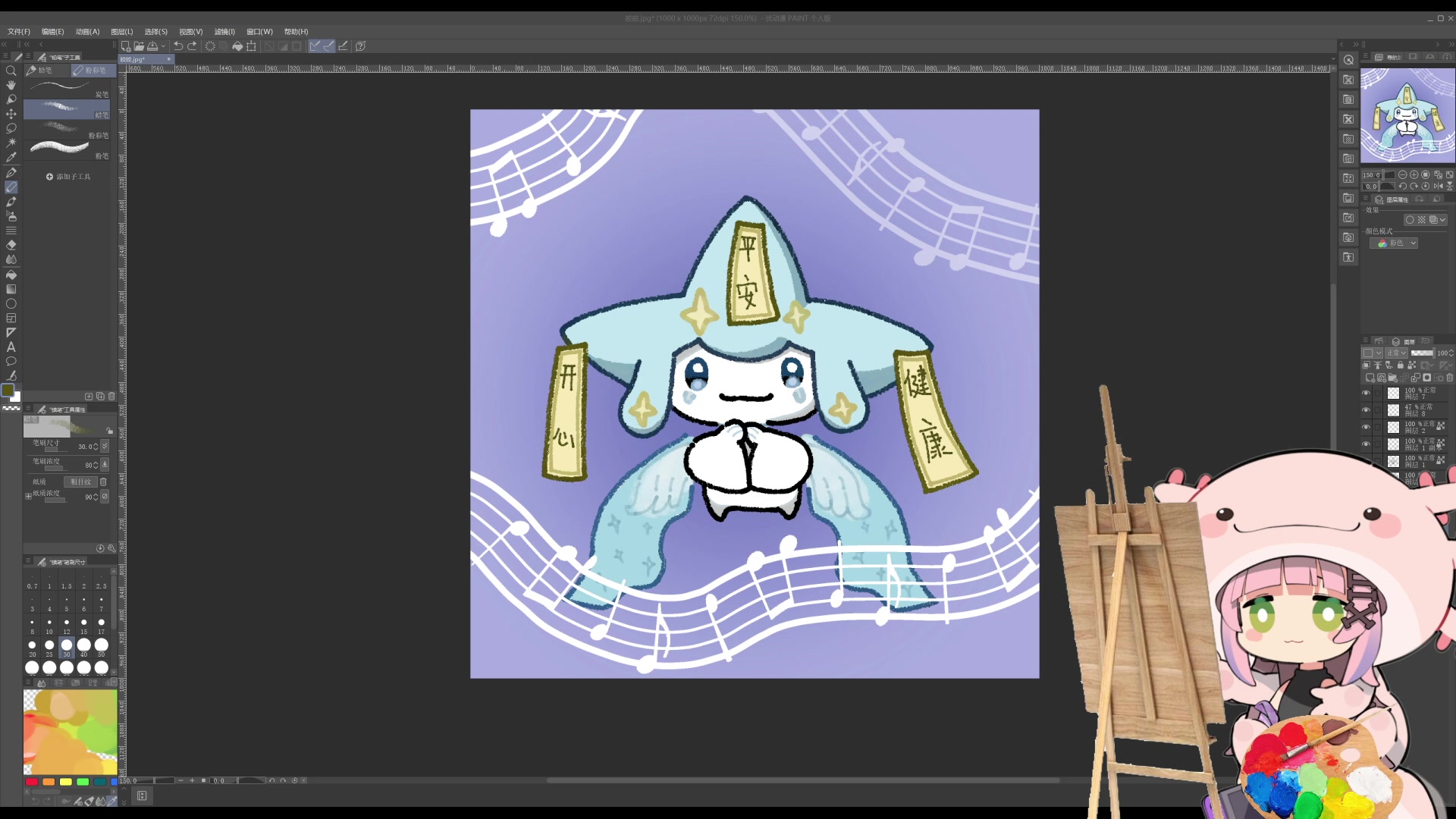Select the Airbrush tool
The width and height of the screenshot is (1456, 819).
coord(11,216)
